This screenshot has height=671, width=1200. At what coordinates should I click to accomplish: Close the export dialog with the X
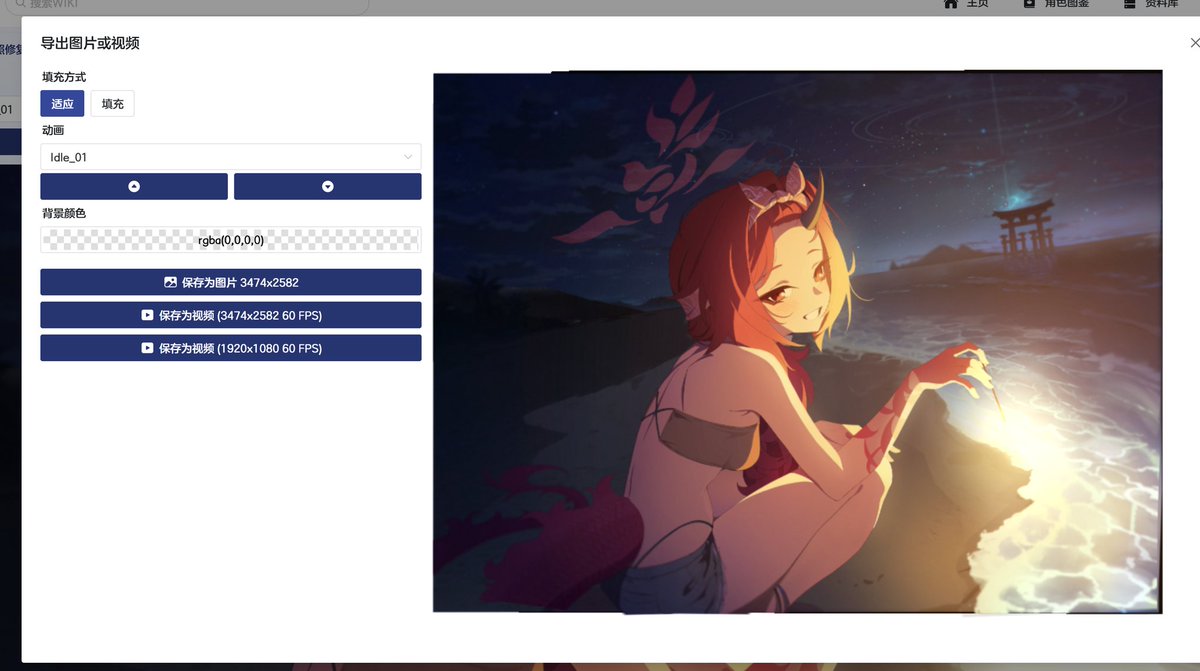1194,42
